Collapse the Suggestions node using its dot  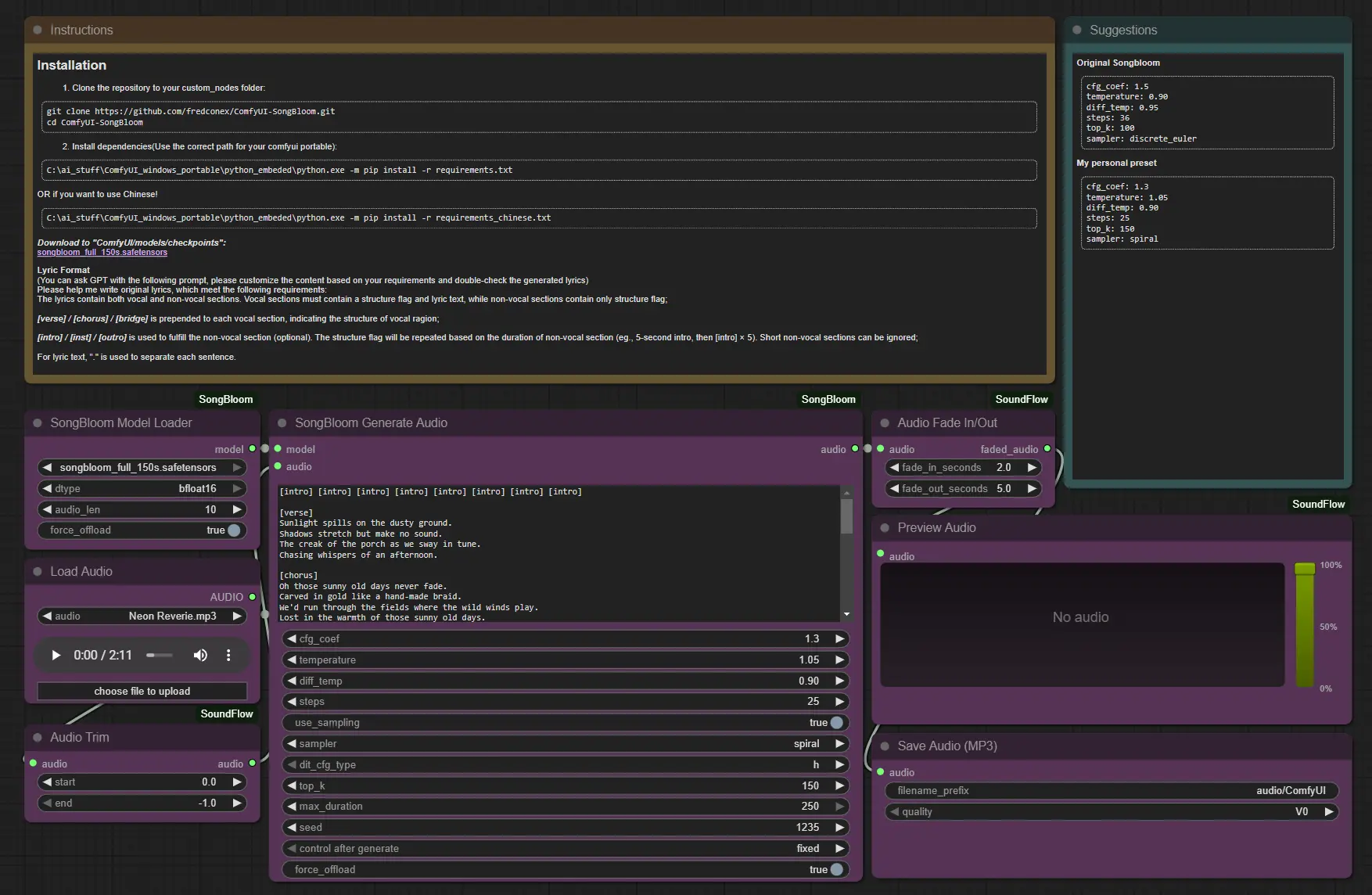tap(1077, 31)
